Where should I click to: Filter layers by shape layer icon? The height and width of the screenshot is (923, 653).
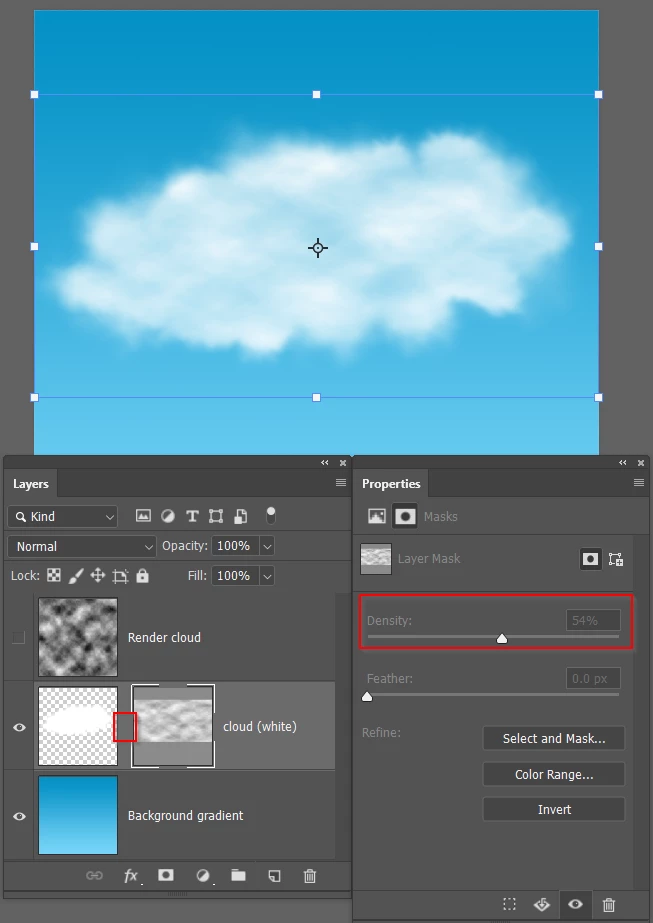(x=216, y=516)
